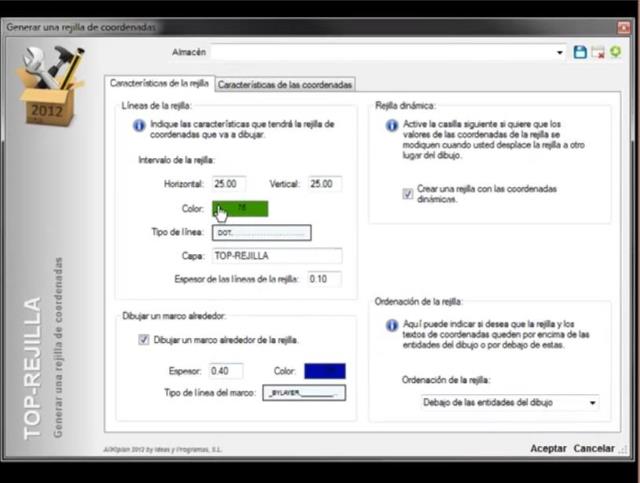Image resolution: width=640 pixels, height=483 pixels.
Task: Click the Vertical interval field
Action: pos(325,184)
